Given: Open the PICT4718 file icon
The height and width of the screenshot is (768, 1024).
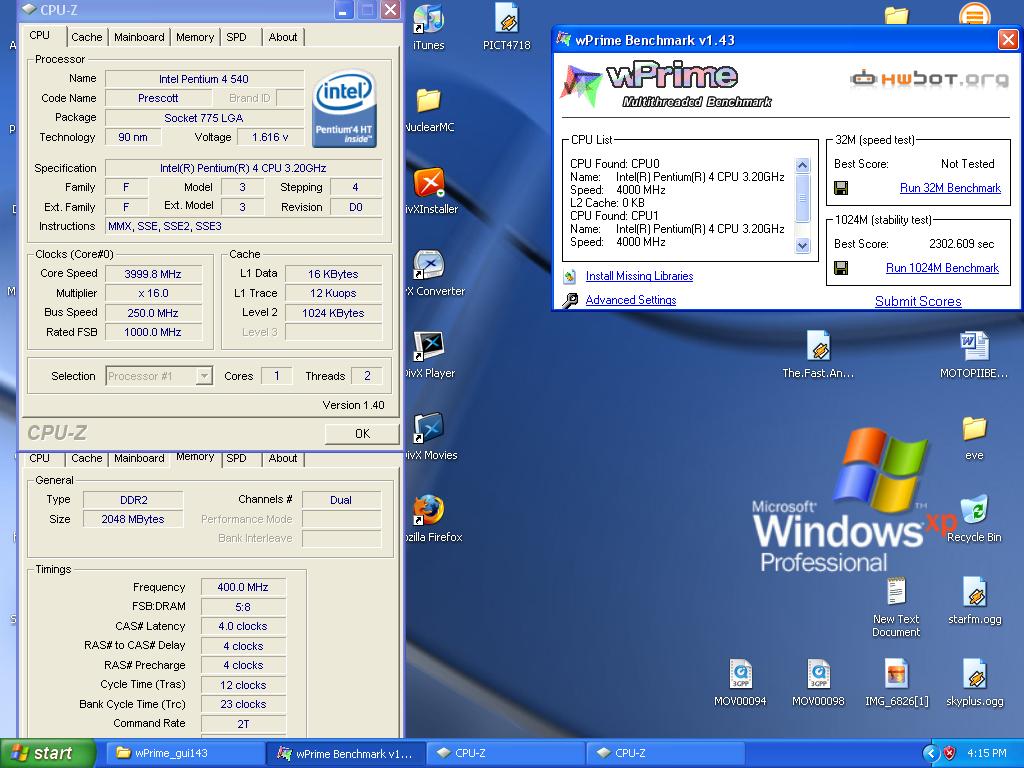Looking at the screenshot, I should pyautogui.click(x=507, y=18).
